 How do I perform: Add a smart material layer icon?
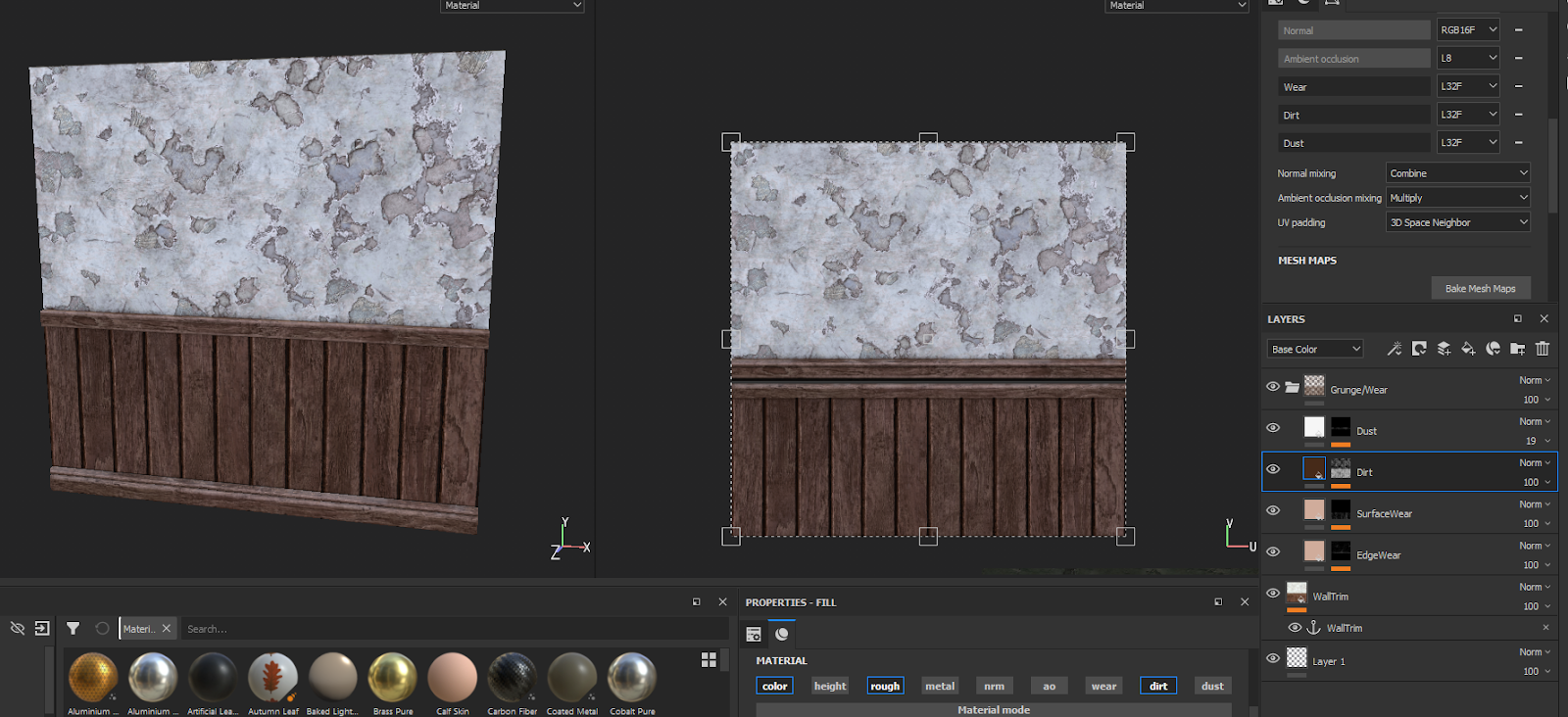[1493, 349]
